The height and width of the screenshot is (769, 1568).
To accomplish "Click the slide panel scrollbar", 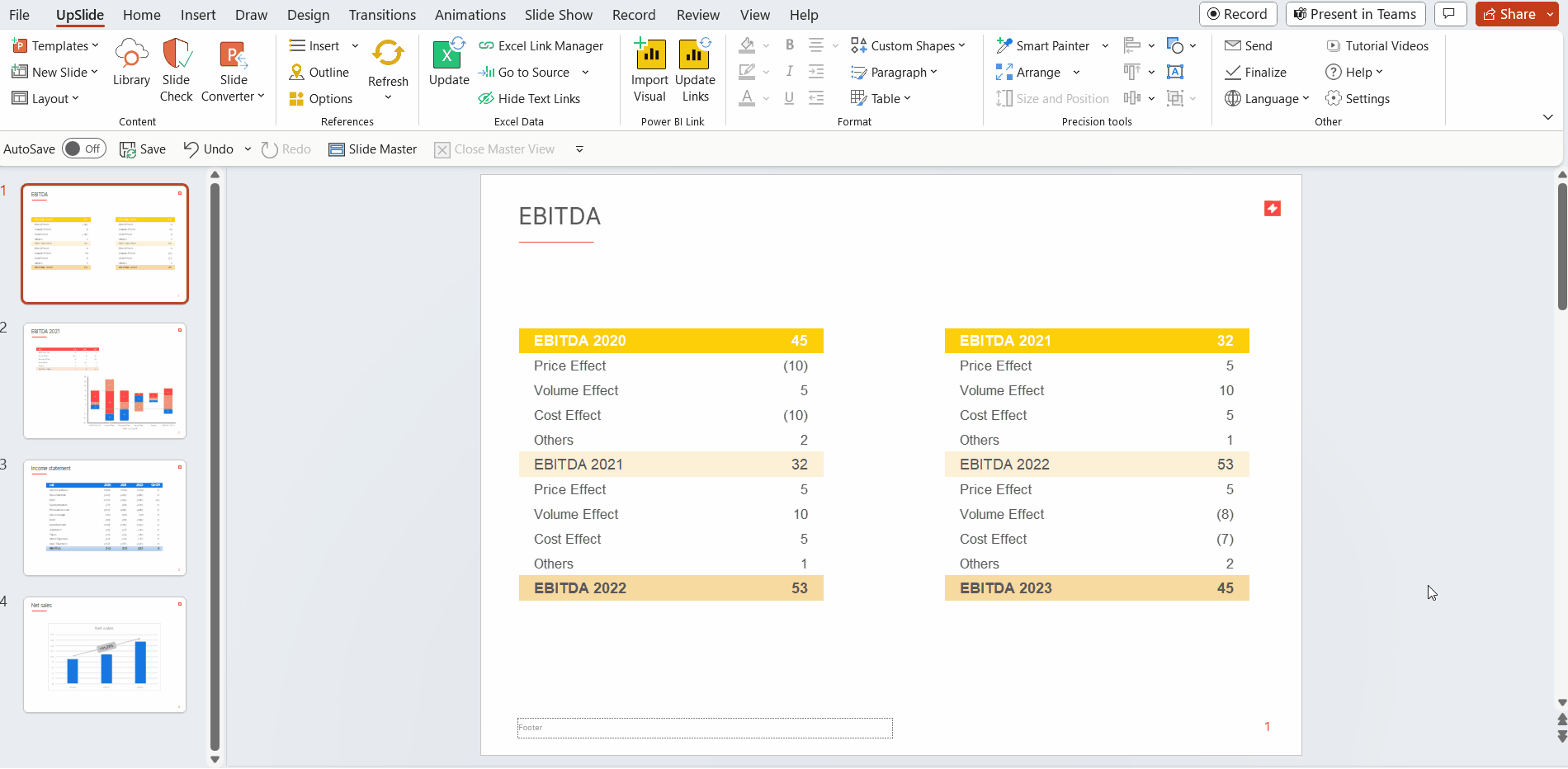I will coord(215,466).
